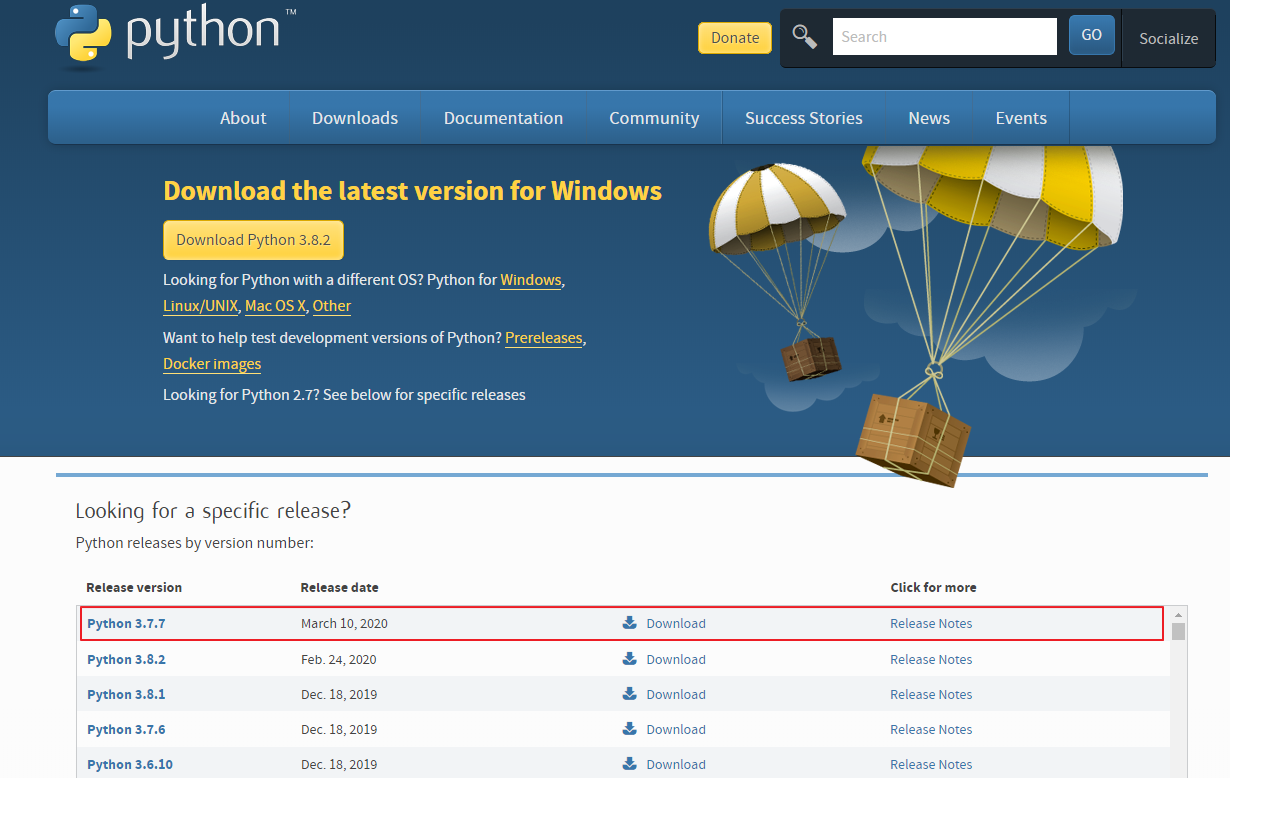
Task: Click 'Looking for a specific release?' heading
Action: tap(213, 511)
